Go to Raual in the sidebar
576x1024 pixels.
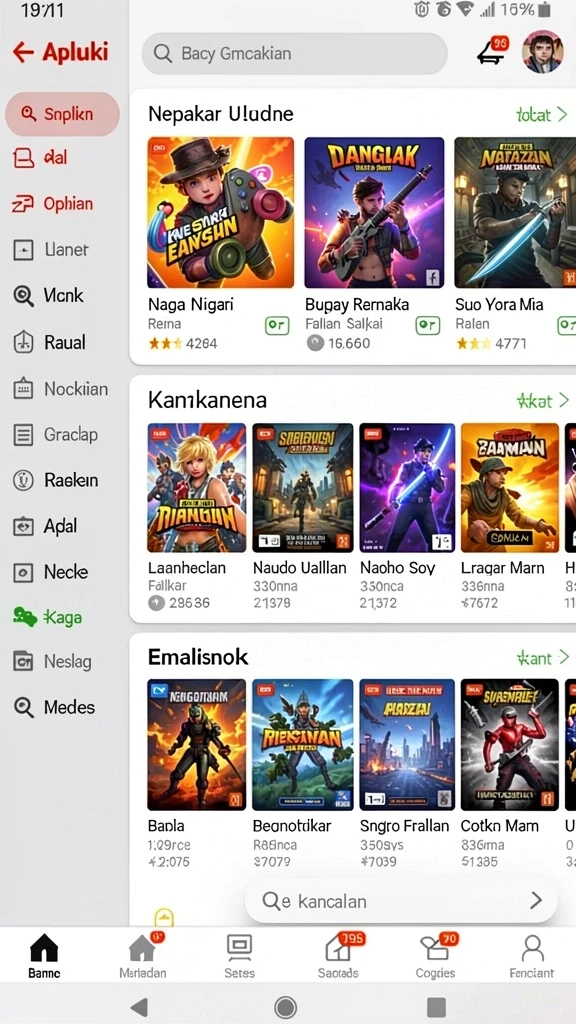pos(49,342)
